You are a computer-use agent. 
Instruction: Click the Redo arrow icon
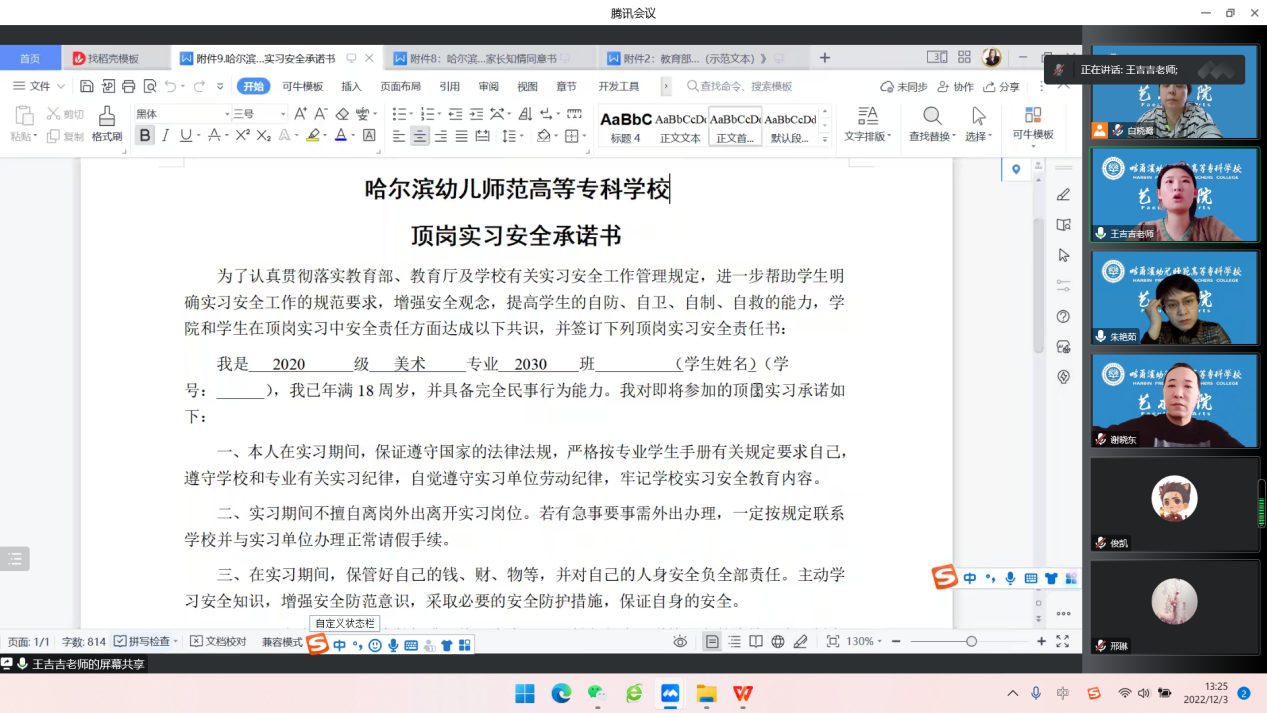pos(199,86)
